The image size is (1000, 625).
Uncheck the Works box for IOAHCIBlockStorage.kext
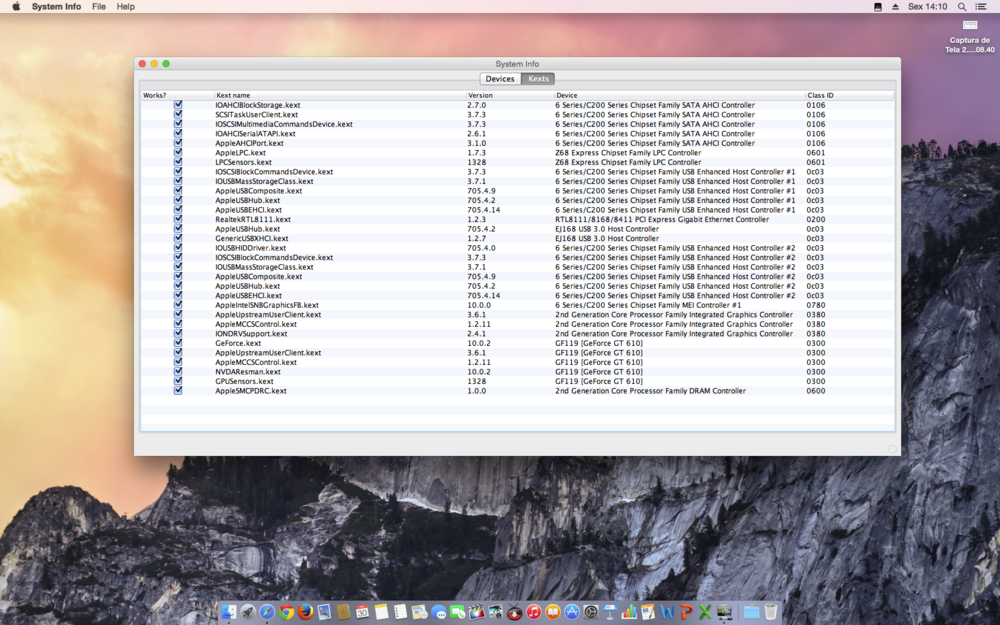click(x=178, y=105)
